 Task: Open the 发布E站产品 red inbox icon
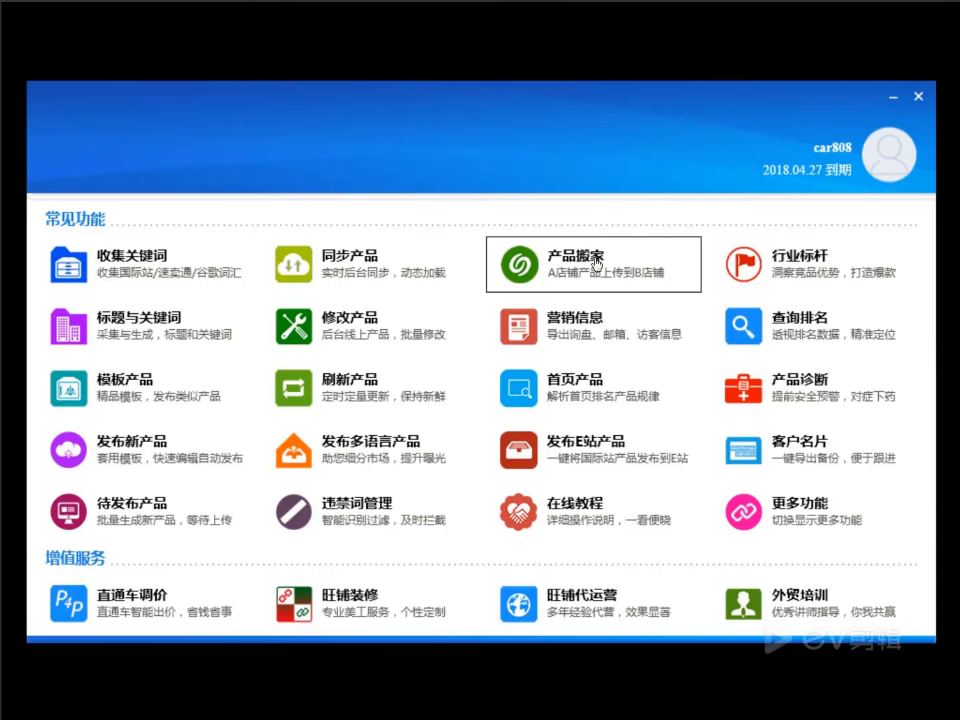(519, 450)
